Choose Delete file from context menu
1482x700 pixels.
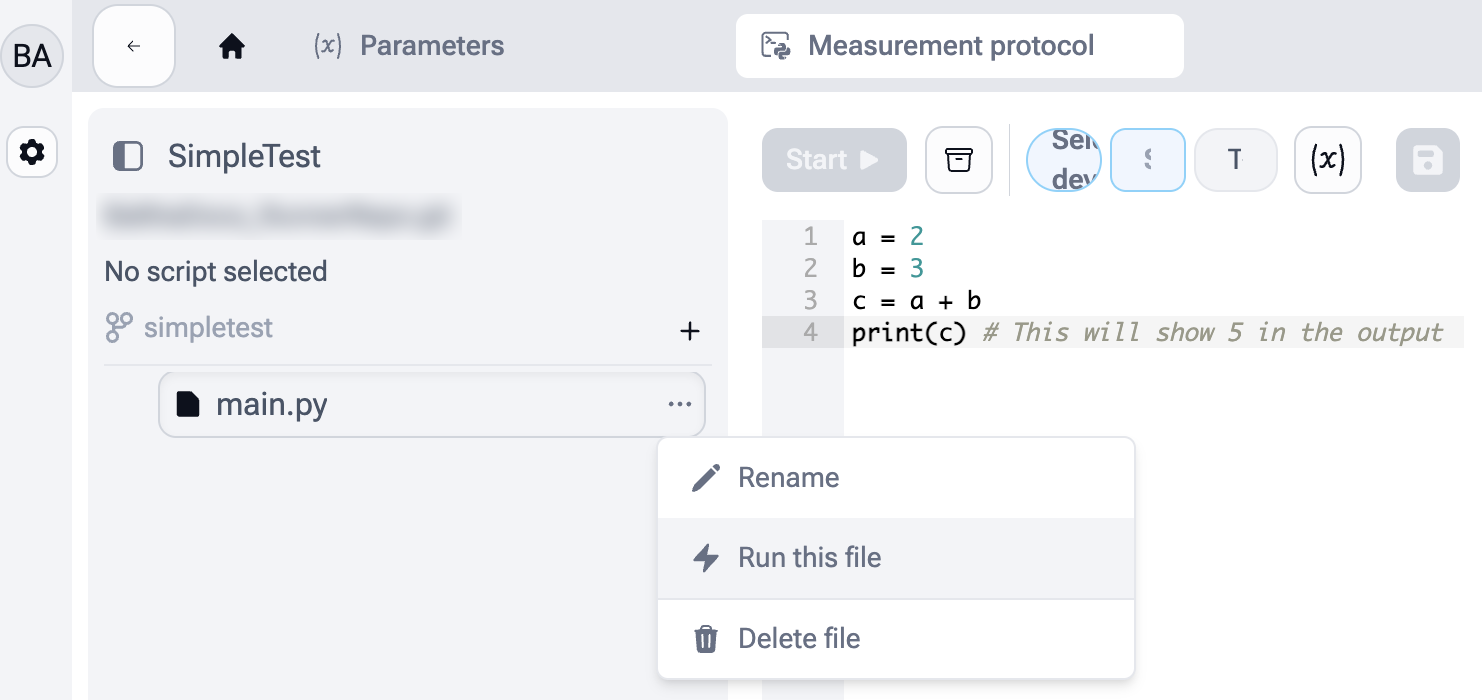tap(798, 639)
